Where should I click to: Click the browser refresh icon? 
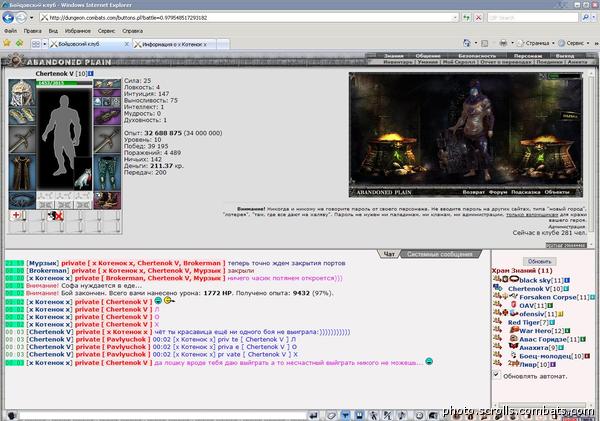point(466,18)
